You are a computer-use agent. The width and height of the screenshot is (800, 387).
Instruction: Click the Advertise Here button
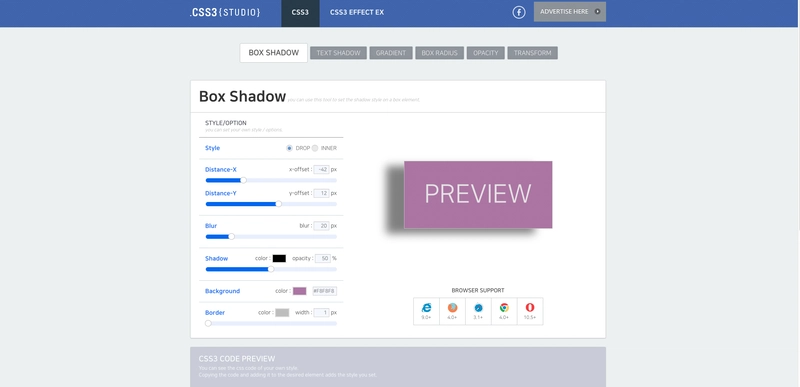[x=570, y=12]
